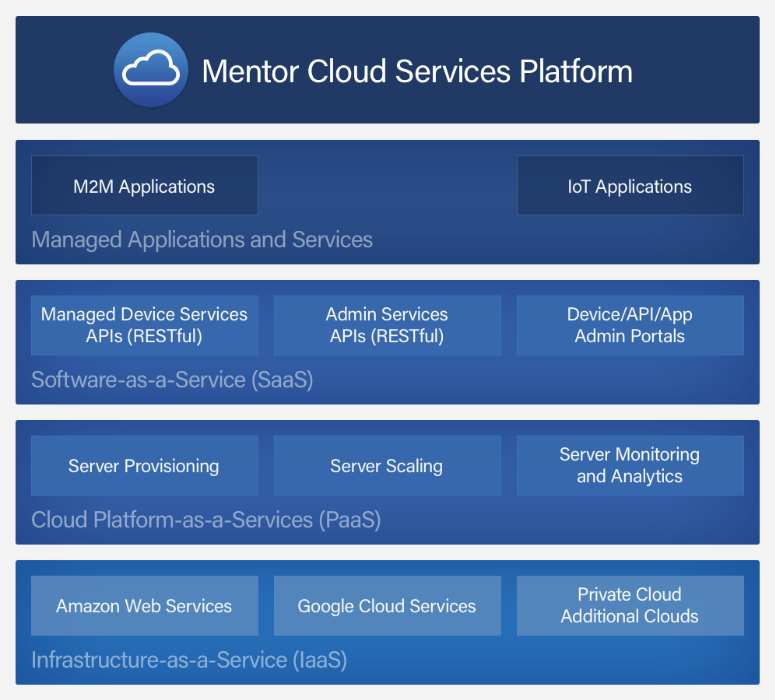Select the Server Scaling box
The height and width of the screenshot is (700, 775).
click(x=387, y=466)
